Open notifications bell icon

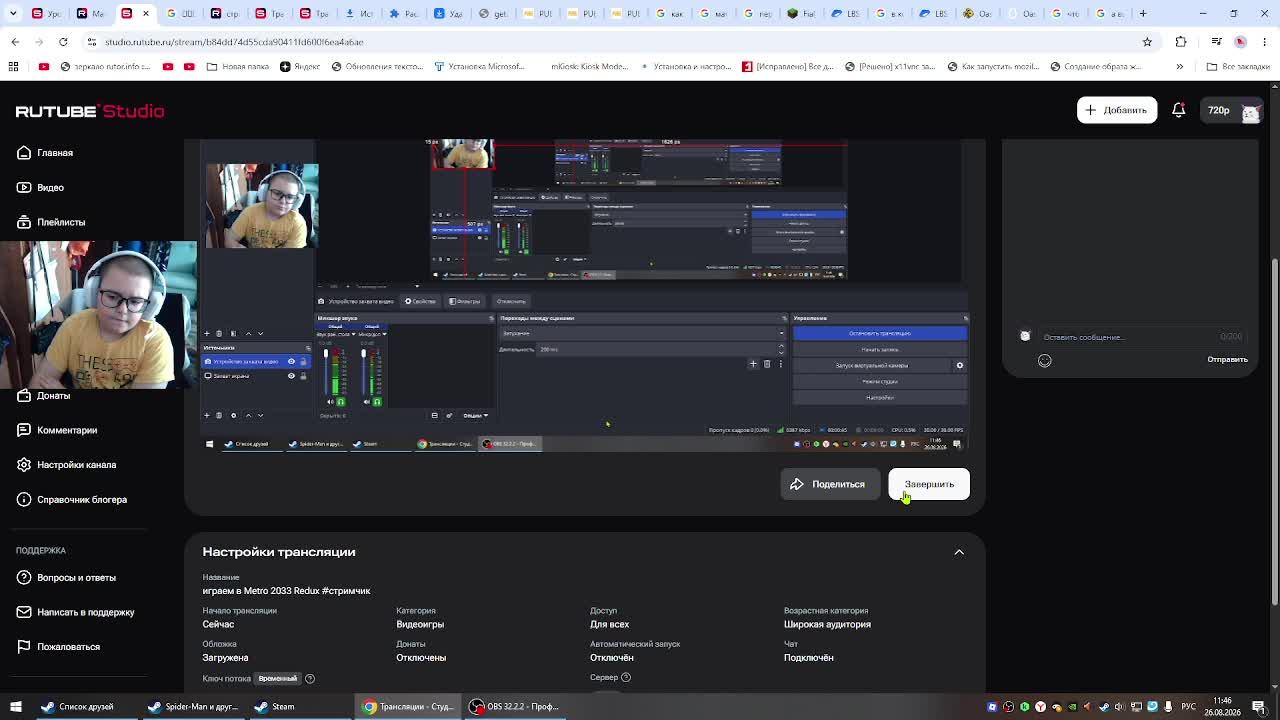(1179, 110)
